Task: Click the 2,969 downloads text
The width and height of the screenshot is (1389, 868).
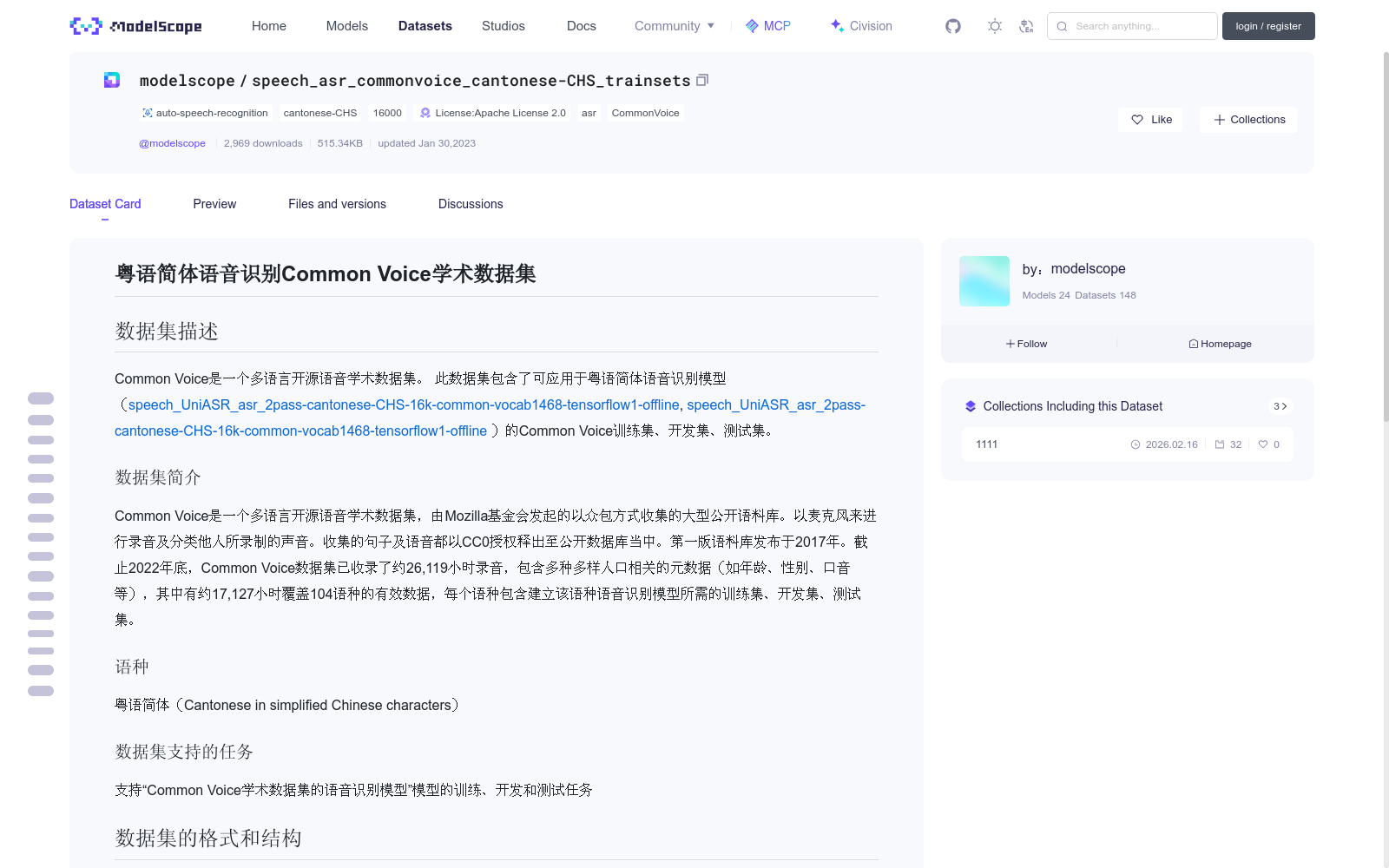Action: click(x=263, y=143)
